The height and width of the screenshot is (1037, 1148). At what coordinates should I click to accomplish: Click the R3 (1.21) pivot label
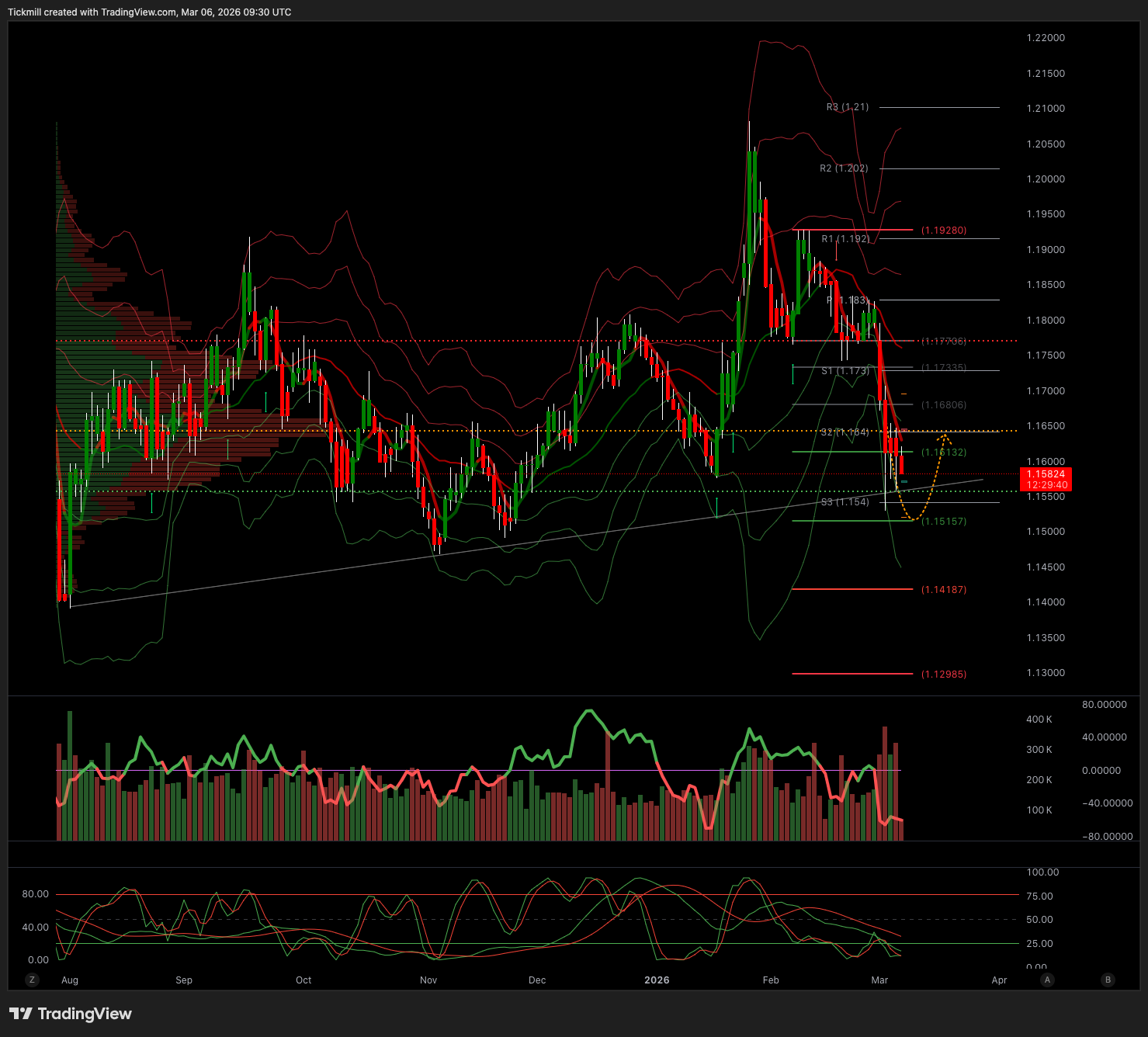pos(847,107)
